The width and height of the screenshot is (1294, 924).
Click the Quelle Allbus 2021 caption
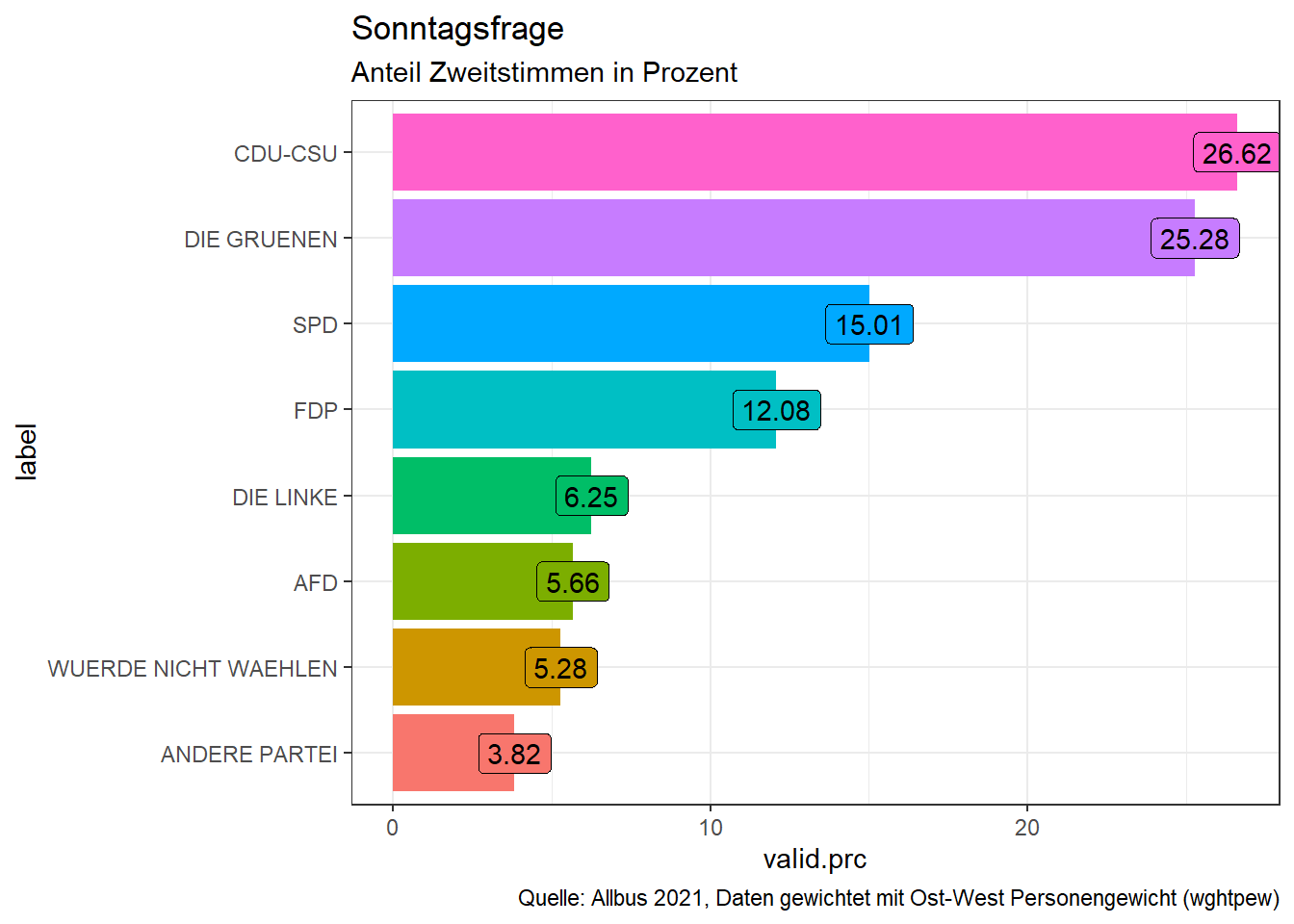click(x=897, y=898)
